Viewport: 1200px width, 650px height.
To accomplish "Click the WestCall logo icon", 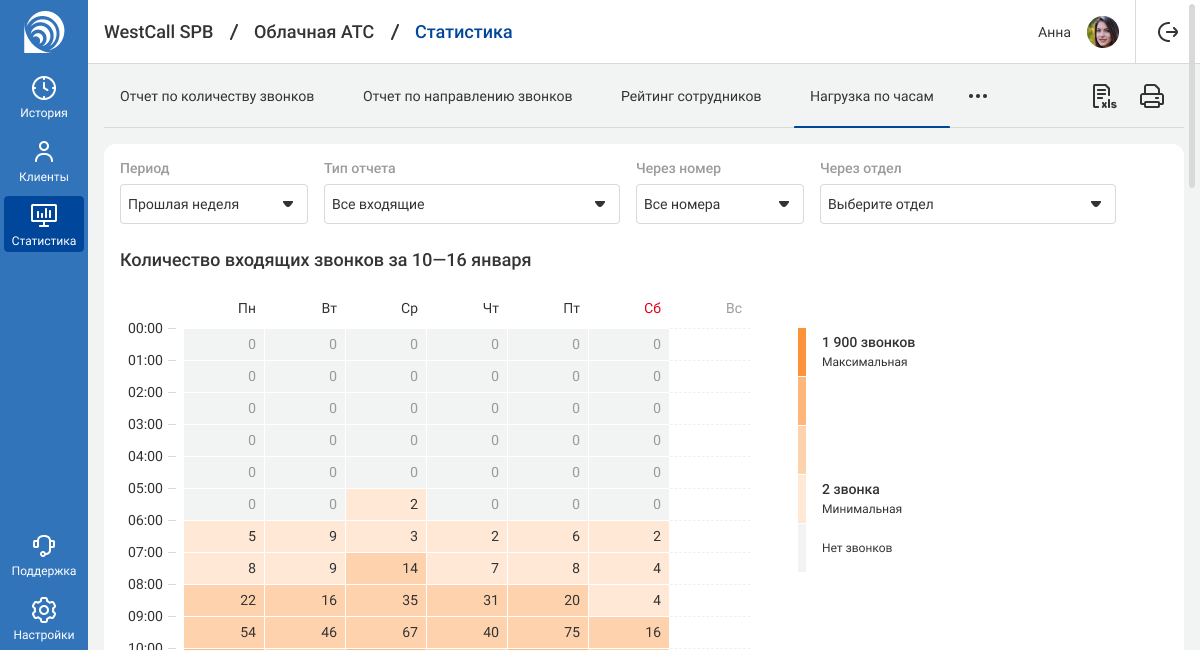I will [44, 31].
